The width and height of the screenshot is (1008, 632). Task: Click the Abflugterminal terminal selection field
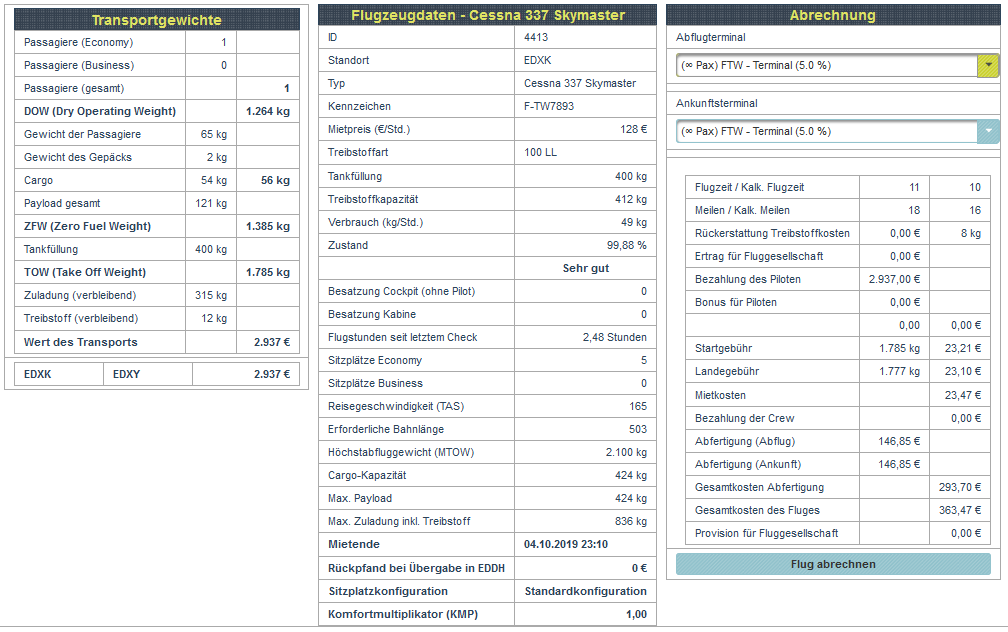click(826, 66)
